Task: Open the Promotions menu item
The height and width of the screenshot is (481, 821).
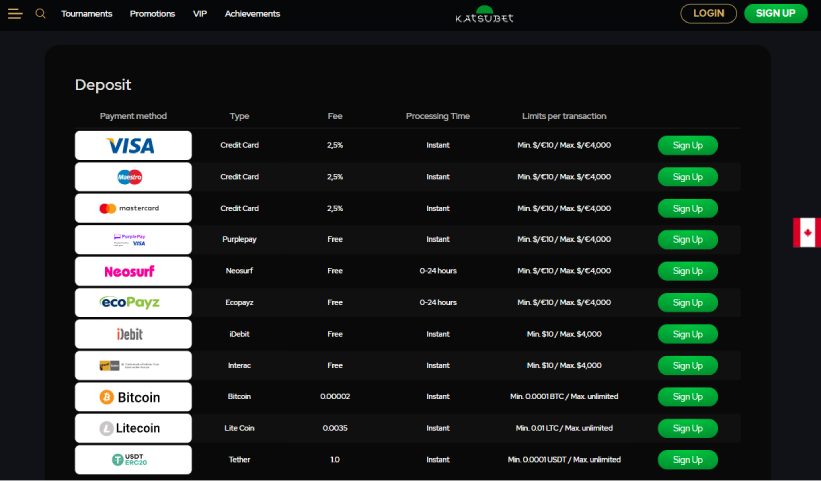Action: tap(152, 14)
